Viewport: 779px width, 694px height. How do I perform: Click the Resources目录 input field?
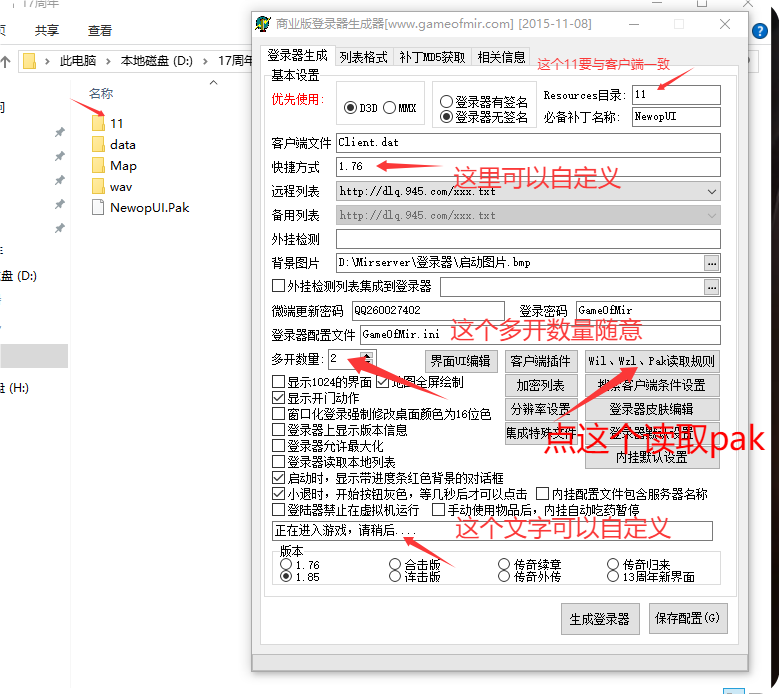click(x=676, y=94)
